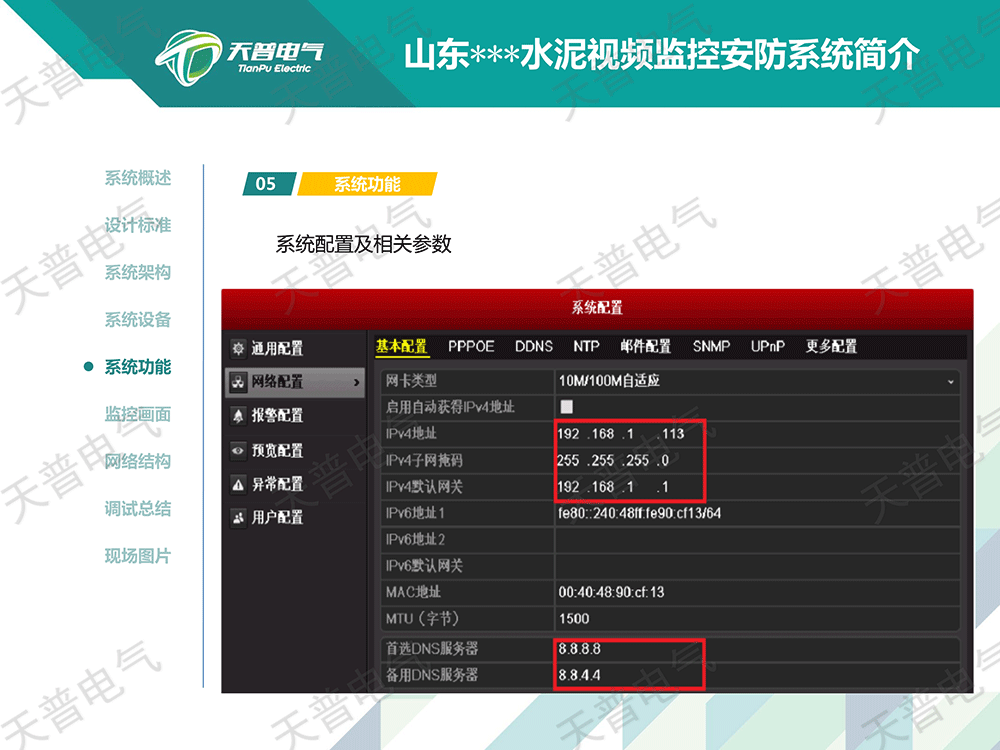Select the alarm bell icon beside 报警配置
This screenshot has height=750, width=1000.
tap(238, 416)
